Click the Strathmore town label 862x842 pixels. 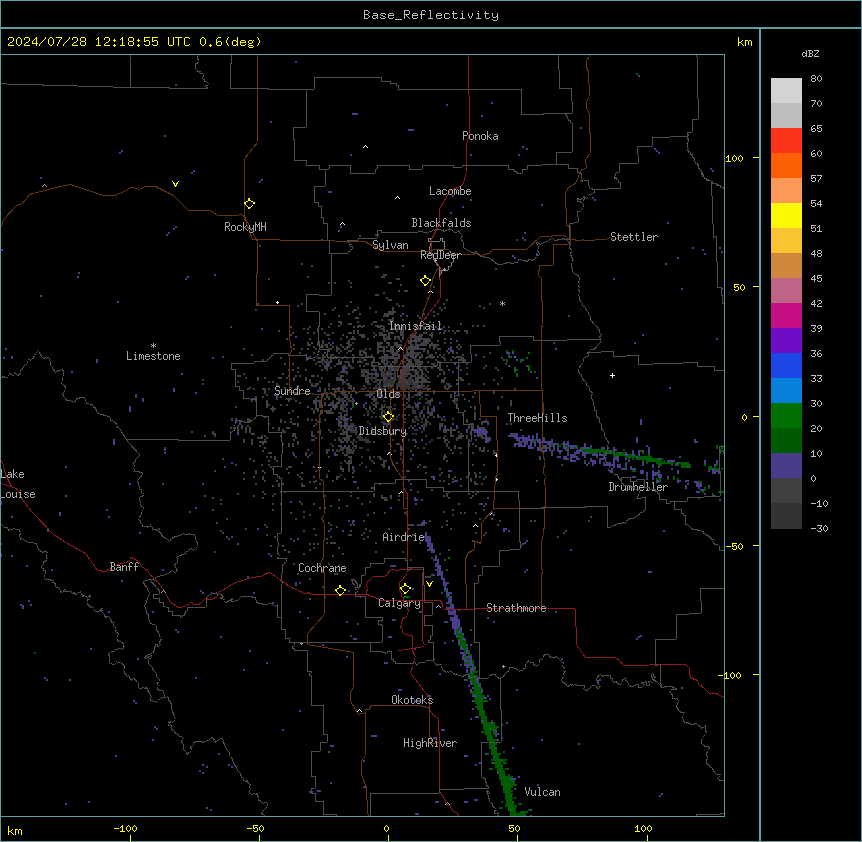(516, 608)
